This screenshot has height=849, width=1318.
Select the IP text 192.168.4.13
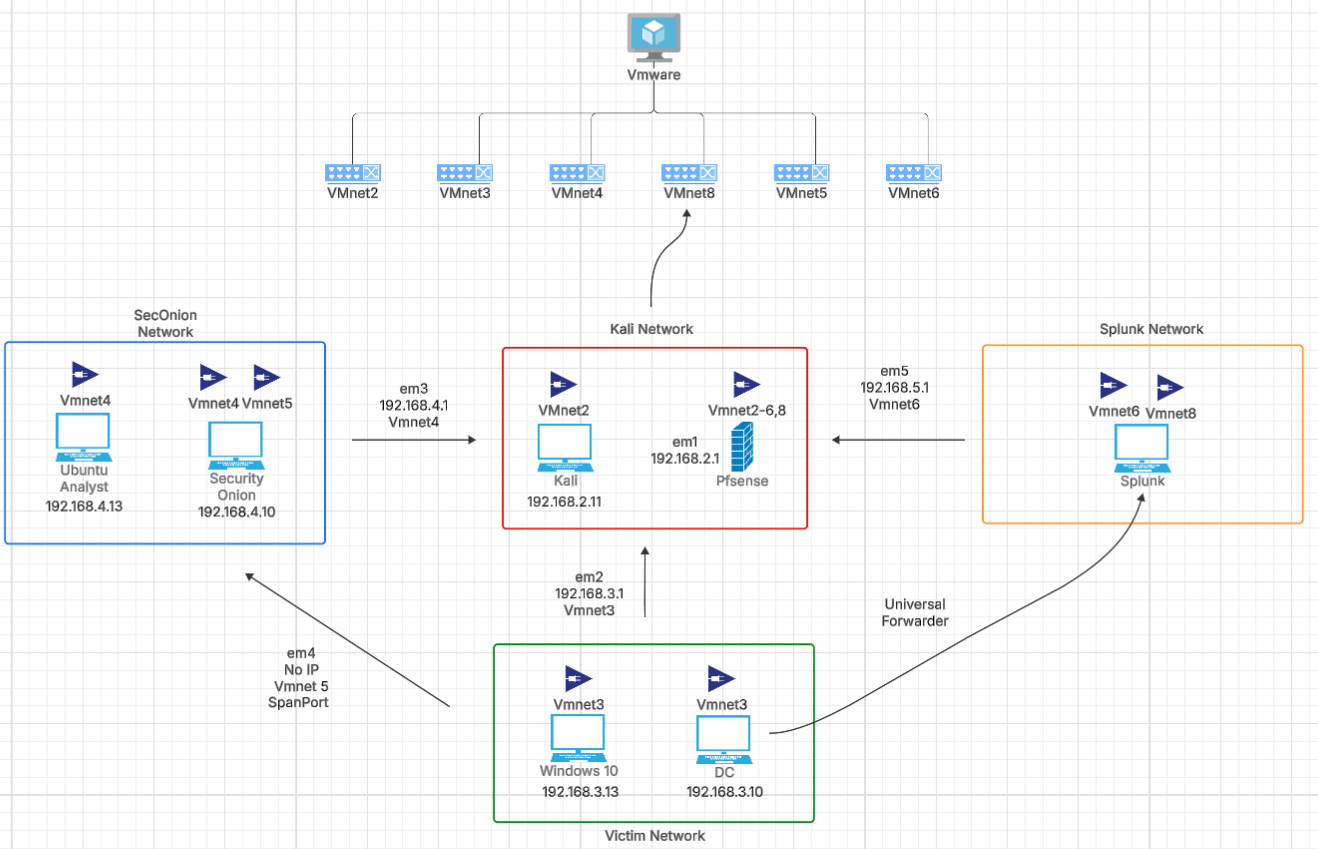84,506
